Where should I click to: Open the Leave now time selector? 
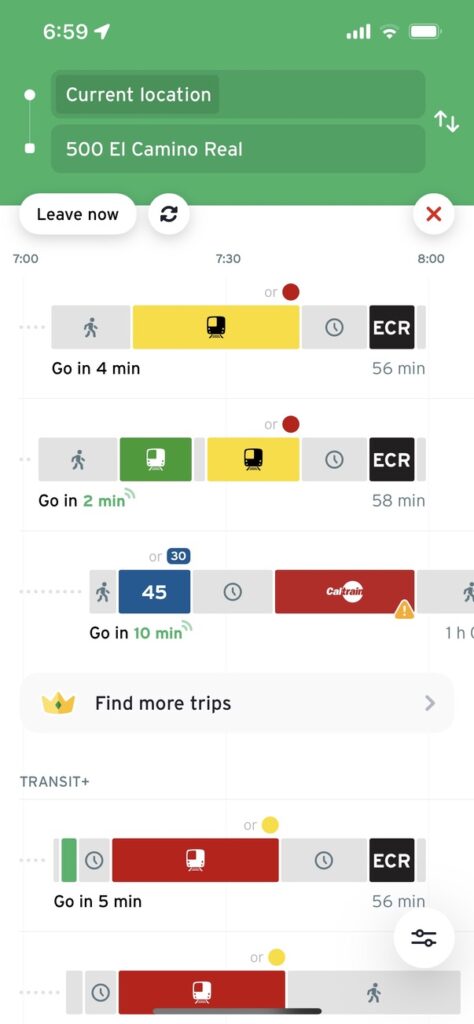coord(78,214)
